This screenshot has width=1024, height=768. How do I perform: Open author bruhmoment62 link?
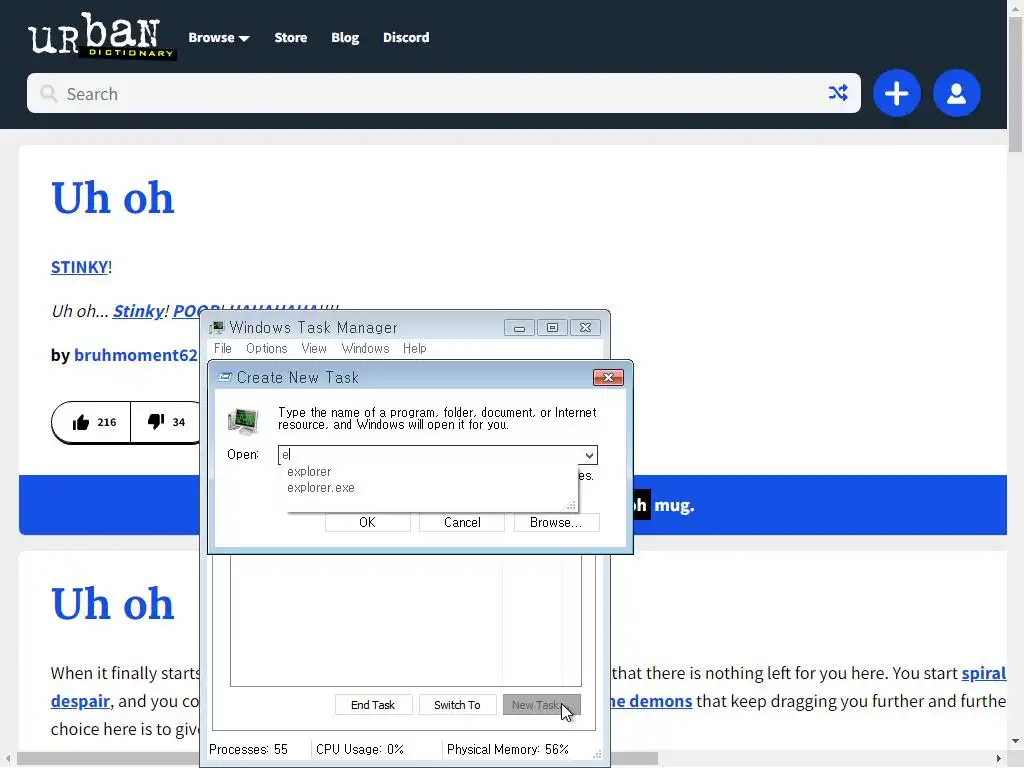(136, 355)
